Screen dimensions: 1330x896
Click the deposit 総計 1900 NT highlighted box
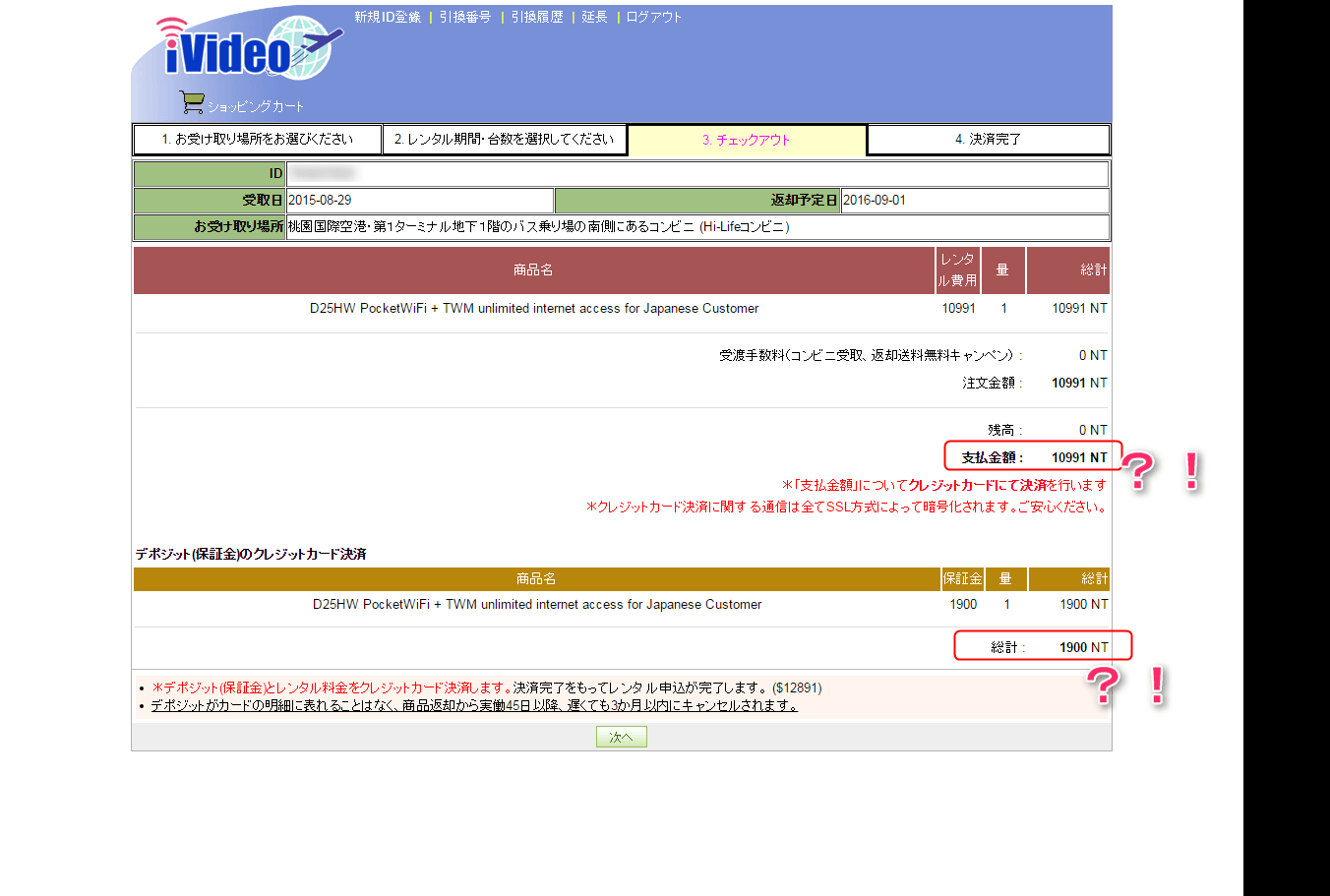click(x=1043, y=647)
